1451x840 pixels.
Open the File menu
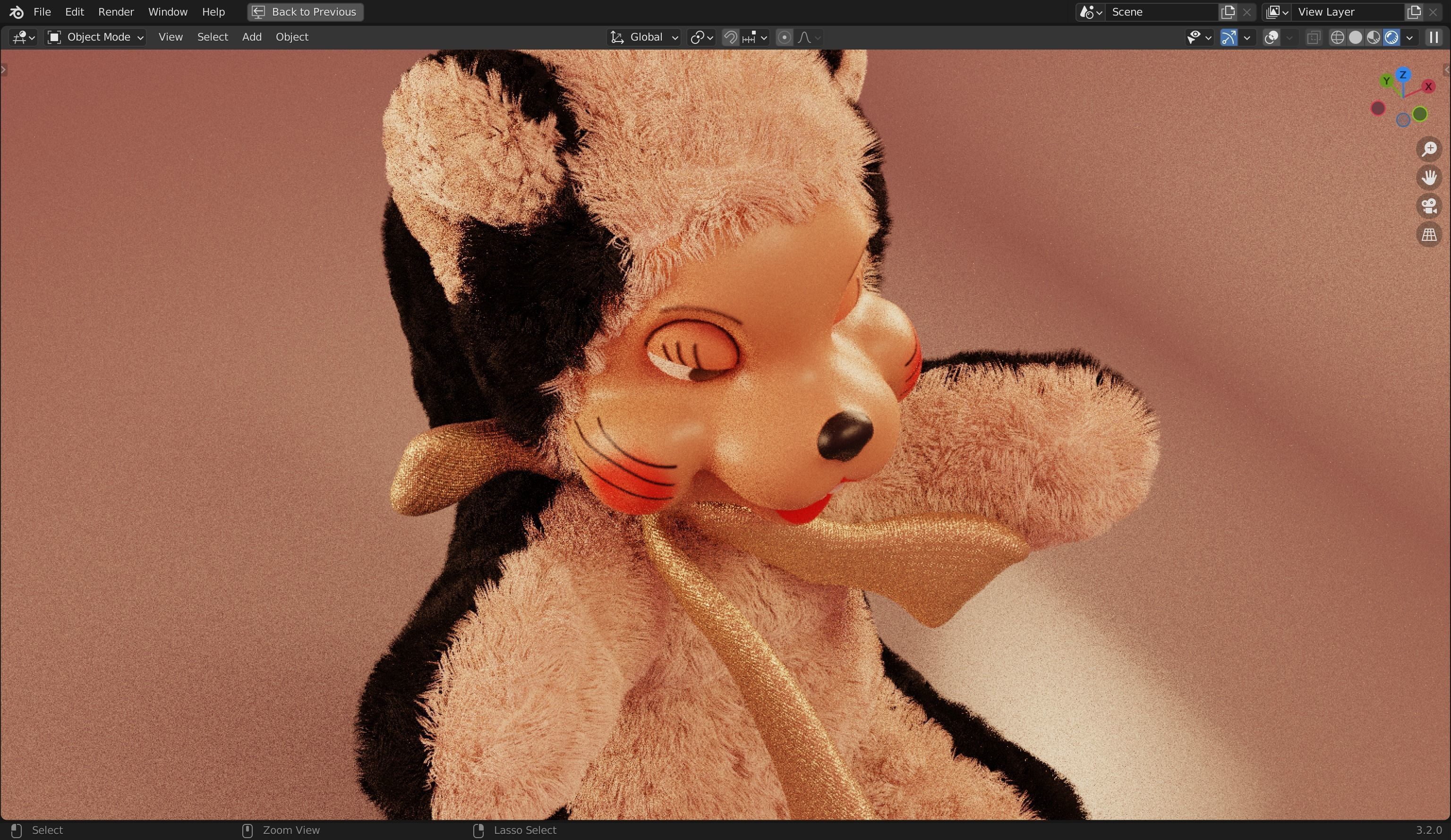point(42,11)
